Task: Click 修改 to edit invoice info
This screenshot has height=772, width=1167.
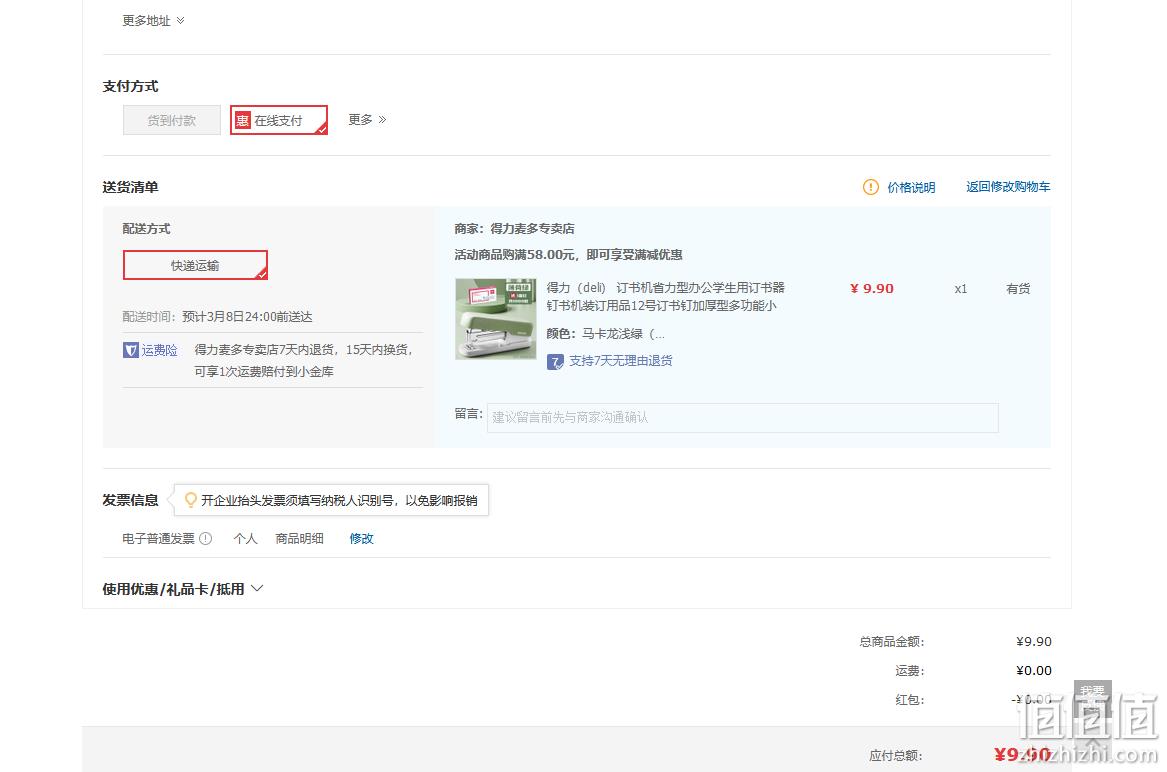Action: [362, 538]
